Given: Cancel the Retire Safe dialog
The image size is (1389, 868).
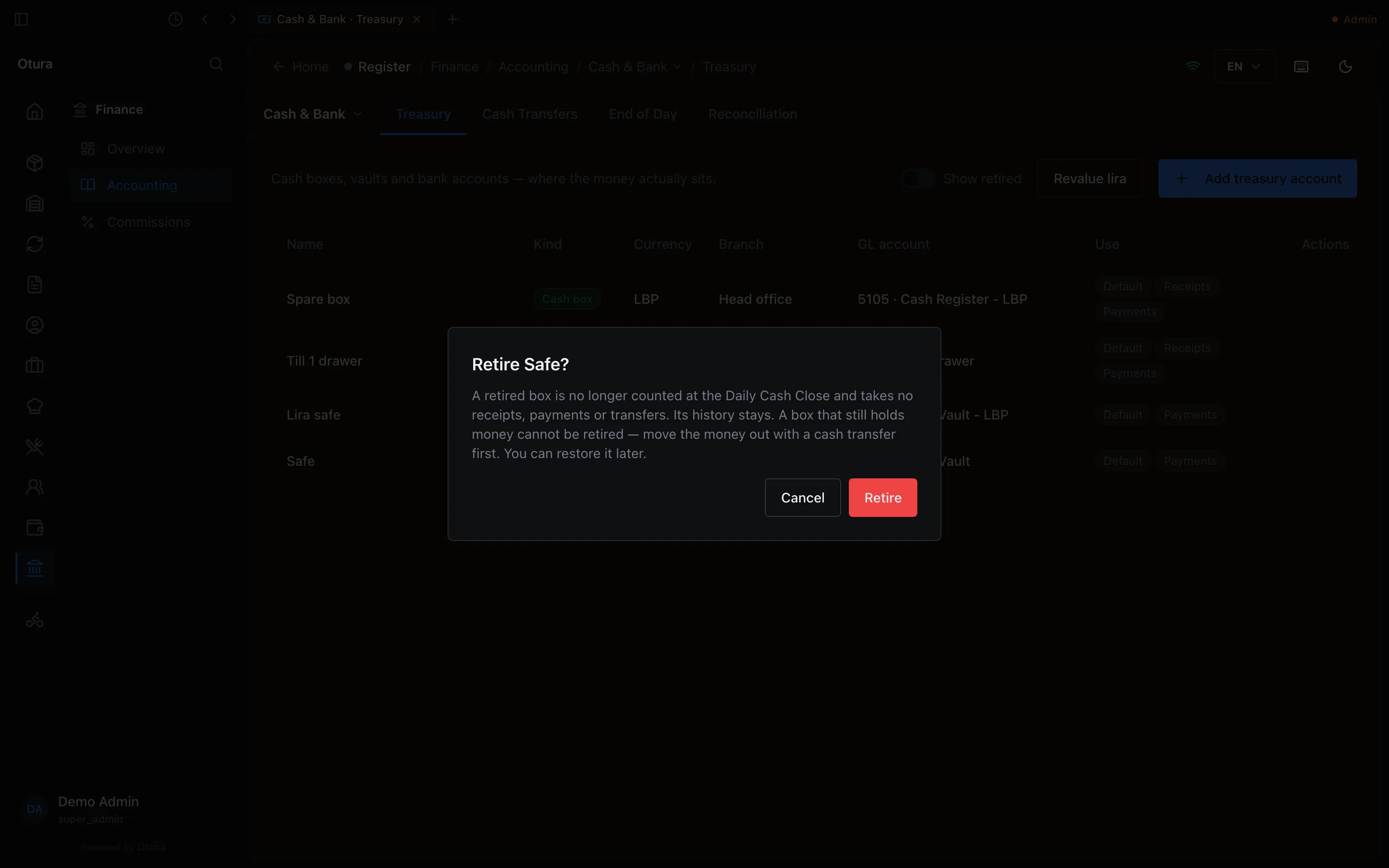Looking at the screenshot, I should point(803,498).
